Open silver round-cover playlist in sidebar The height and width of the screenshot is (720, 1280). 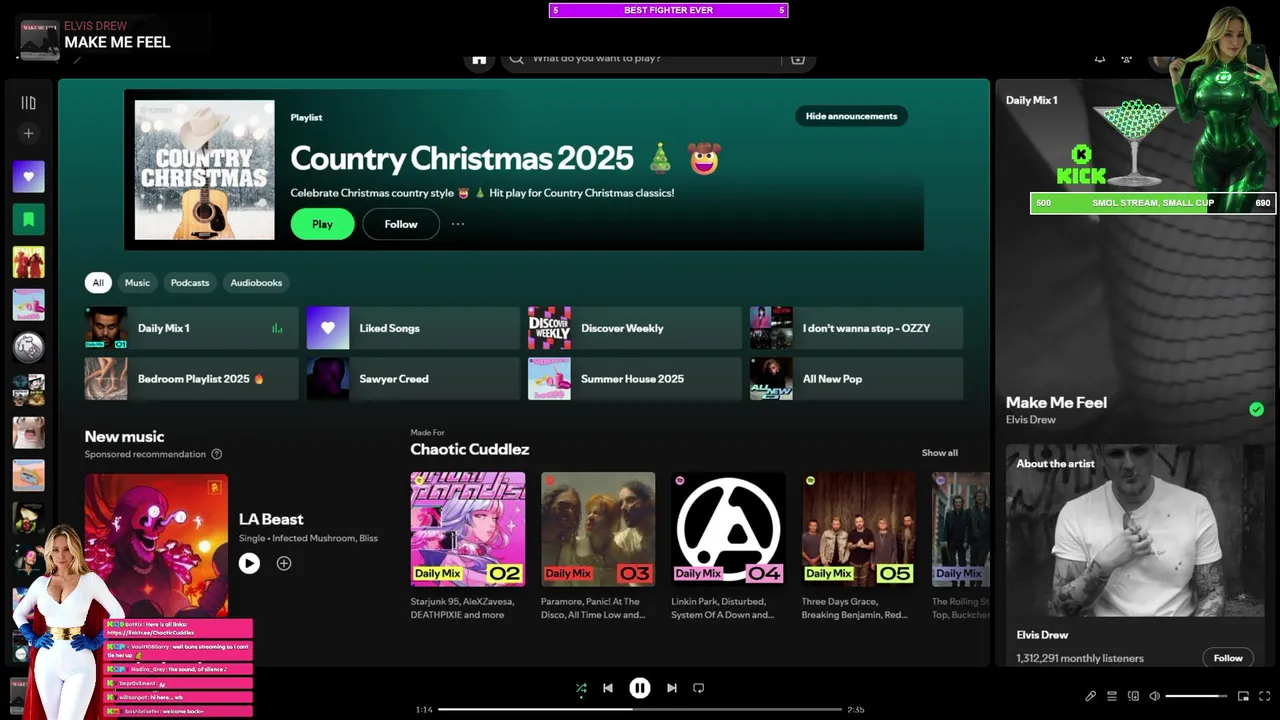click(28, 348)
